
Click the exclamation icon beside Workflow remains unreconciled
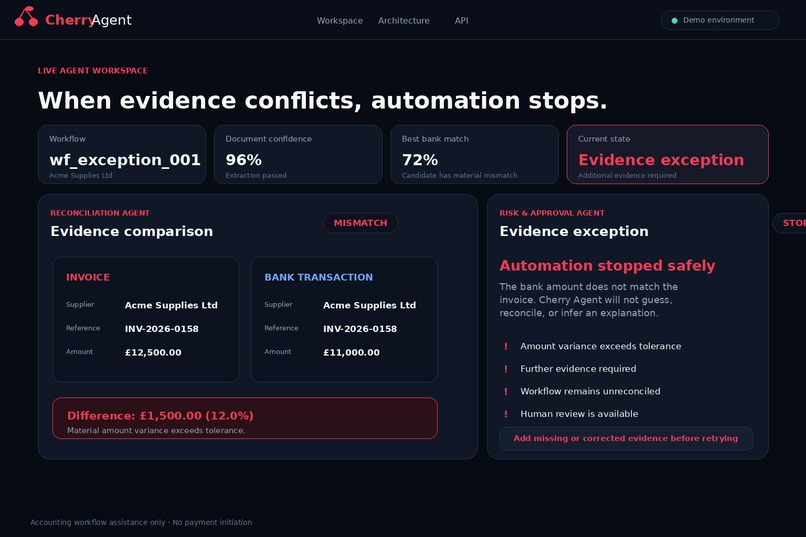pos(506,392)
